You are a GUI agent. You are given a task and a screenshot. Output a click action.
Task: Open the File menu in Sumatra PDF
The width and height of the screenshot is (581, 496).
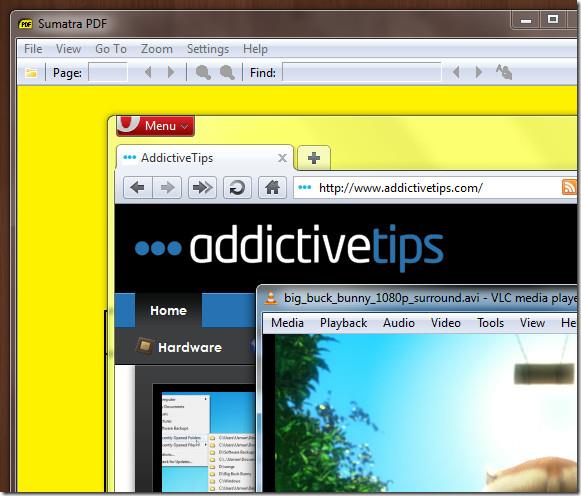point(33,49)
